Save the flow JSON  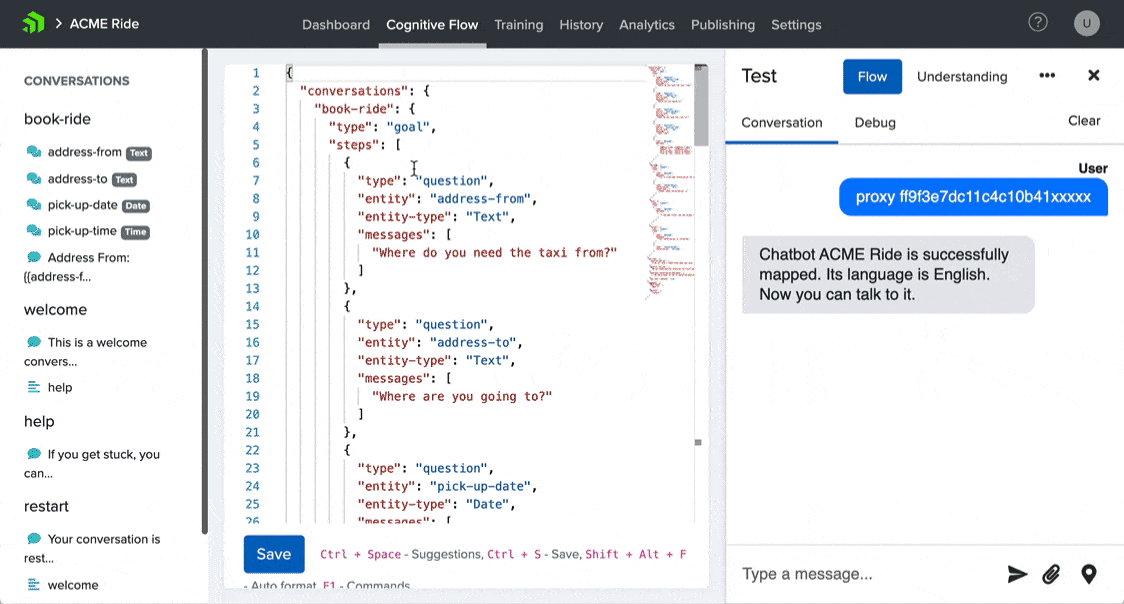pos(274,554)
